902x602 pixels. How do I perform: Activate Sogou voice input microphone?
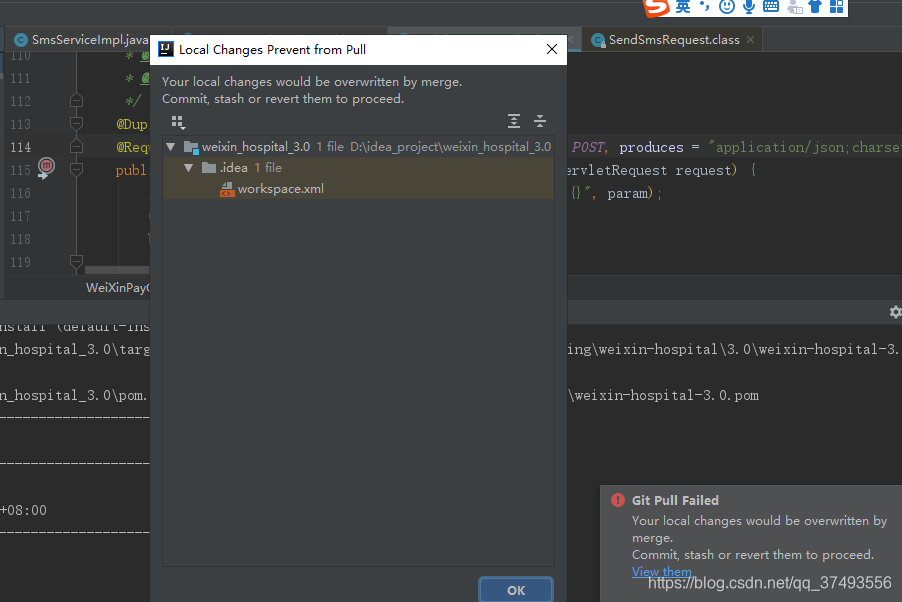click(748, 7)
